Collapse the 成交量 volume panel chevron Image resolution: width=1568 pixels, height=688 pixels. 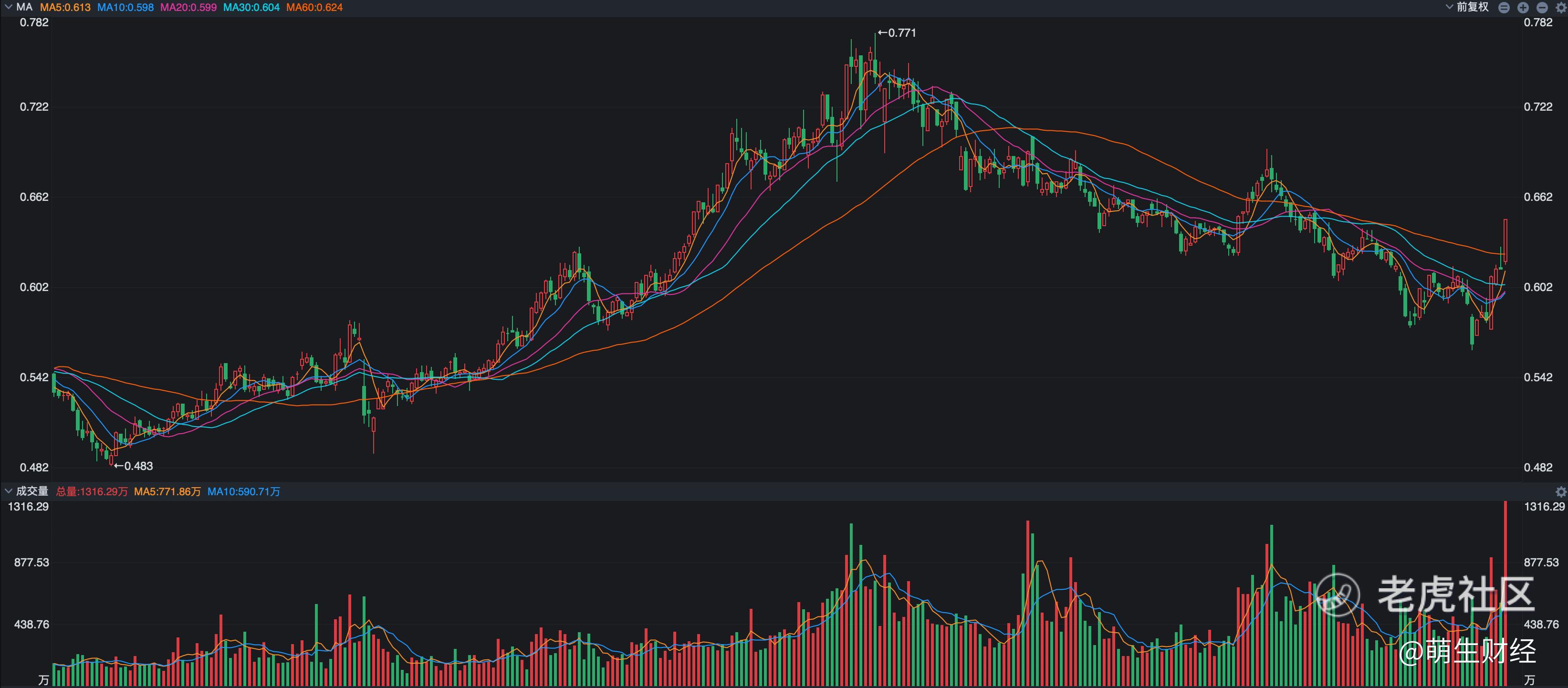pos(8,491)
